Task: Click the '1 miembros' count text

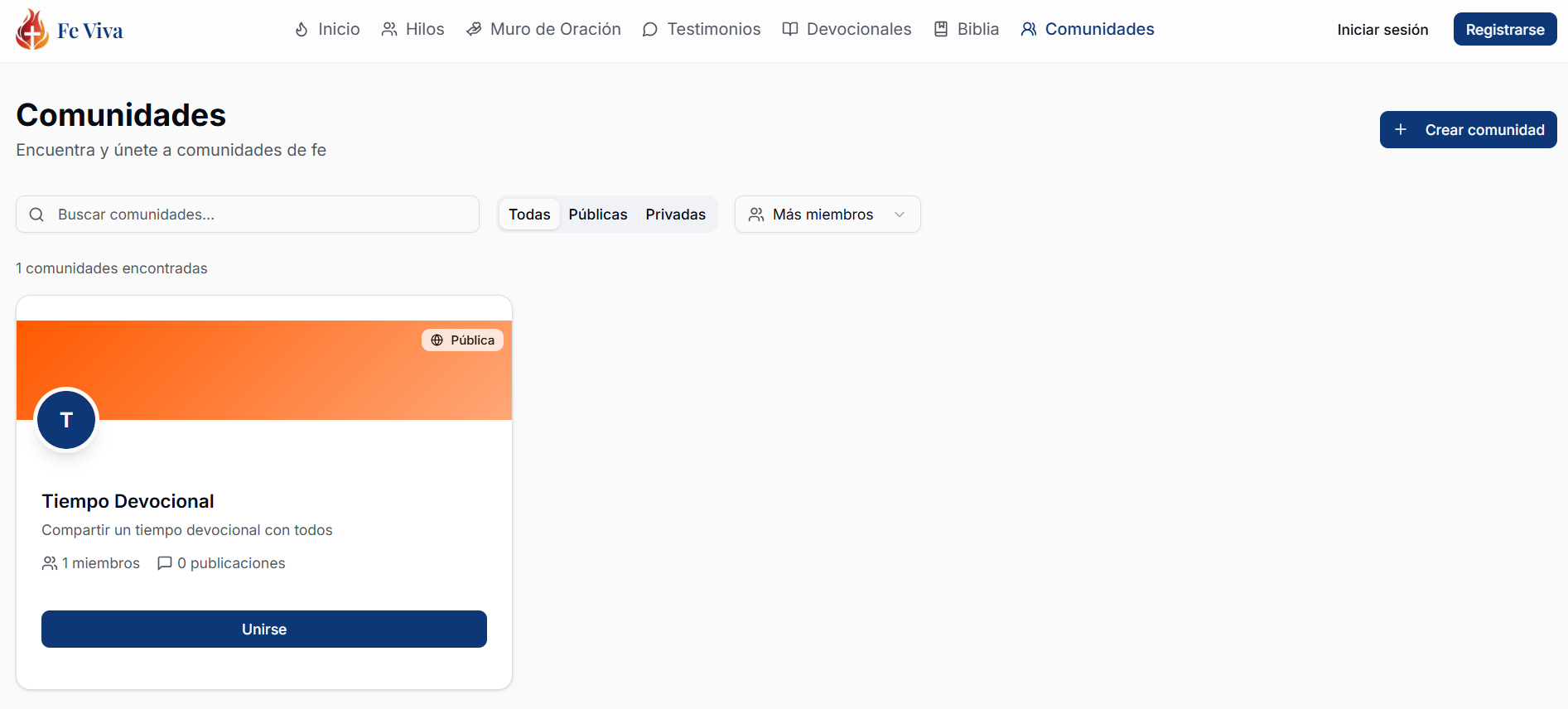Action: (x=101, y=563)
